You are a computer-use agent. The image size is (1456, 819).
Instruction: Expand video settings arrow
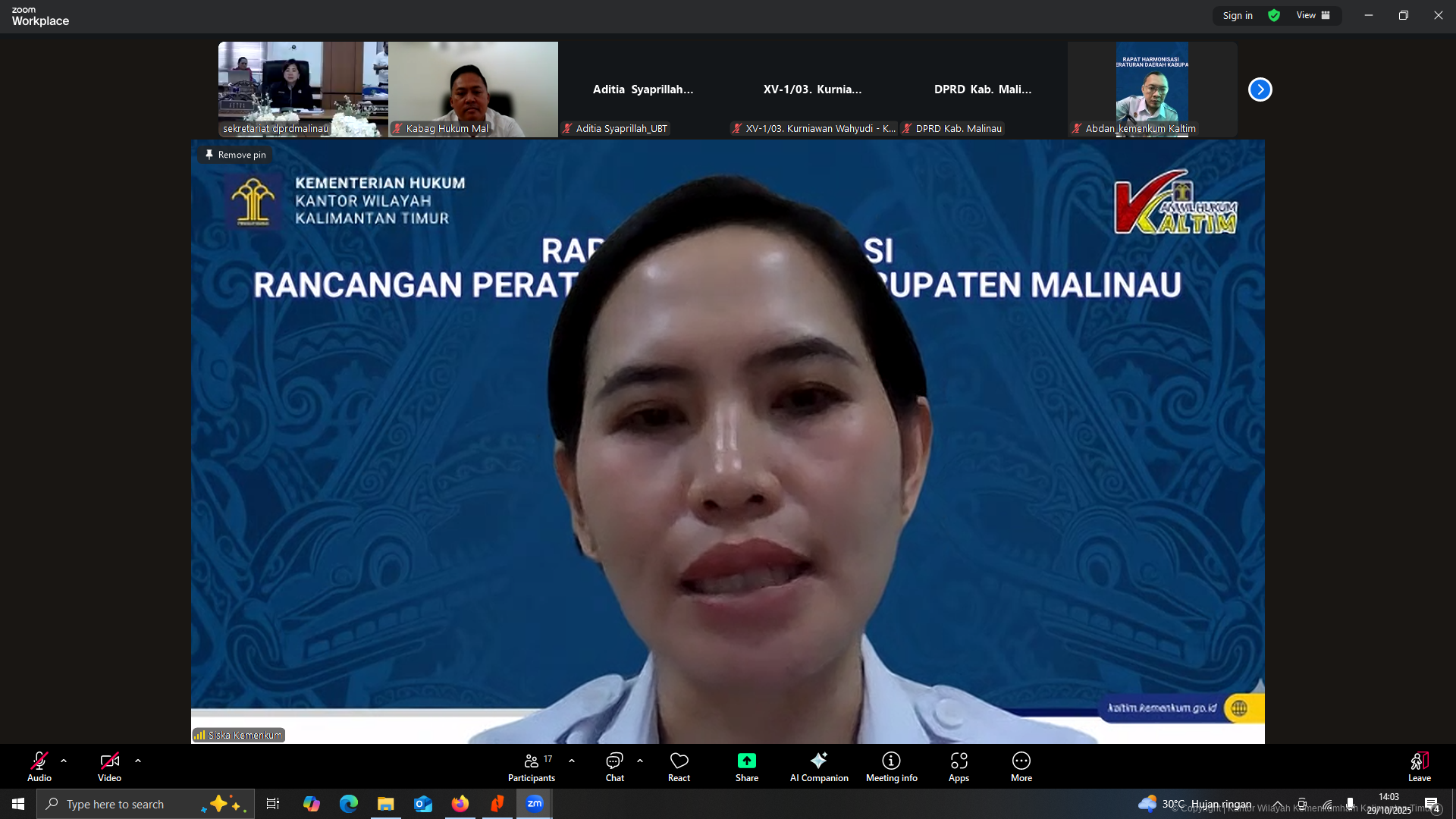(138, 761)
